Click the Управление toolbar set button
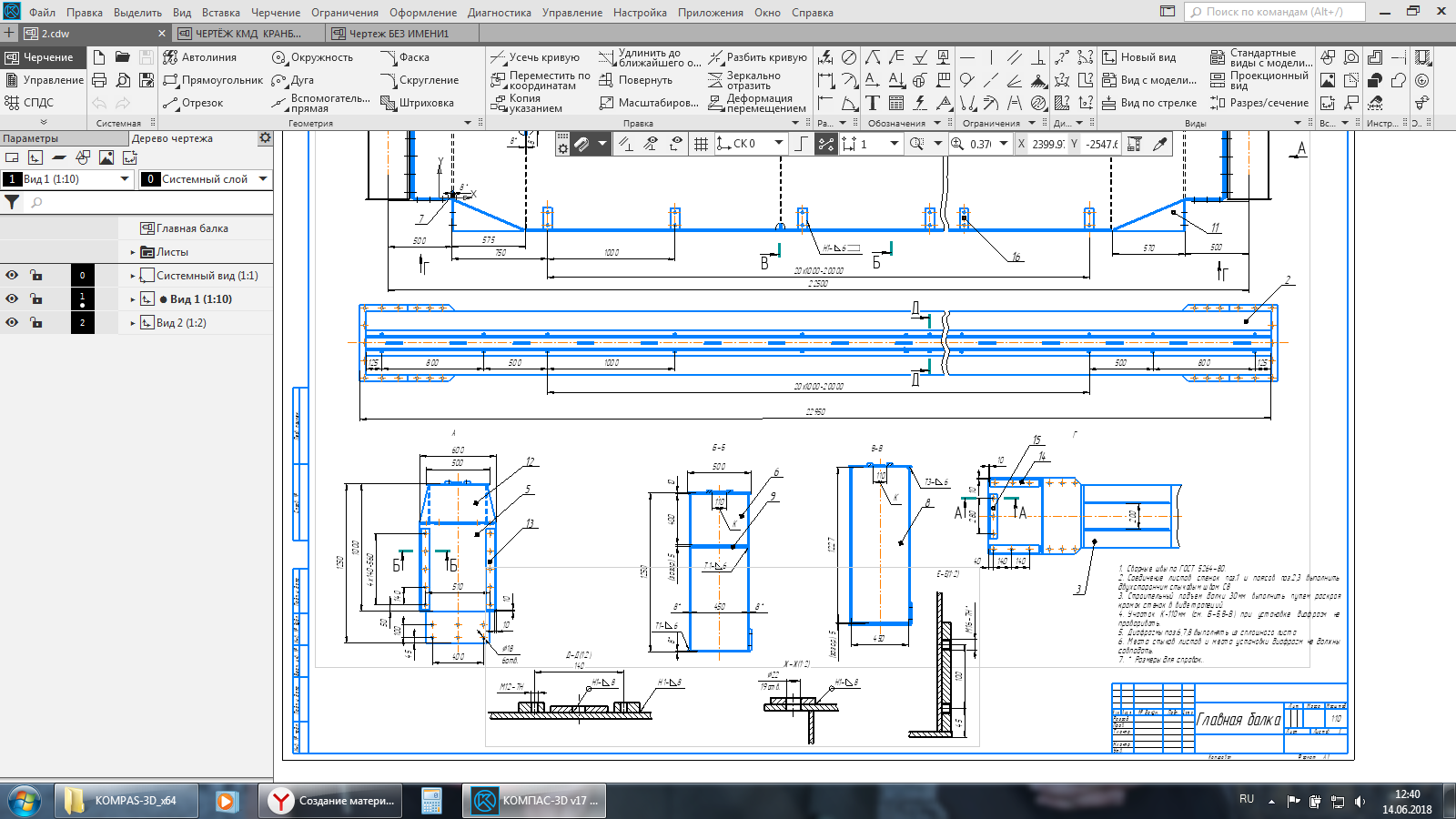1456x819 pixels. tap(44, 80)
